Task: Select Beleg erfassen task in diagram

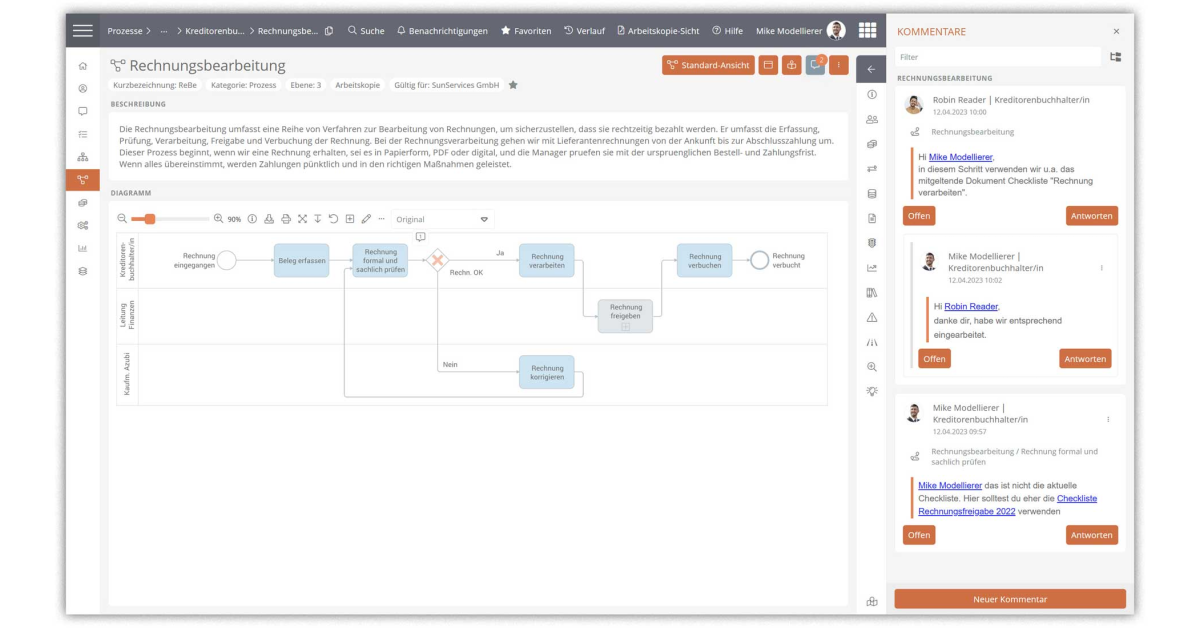Action: [301, 260]
